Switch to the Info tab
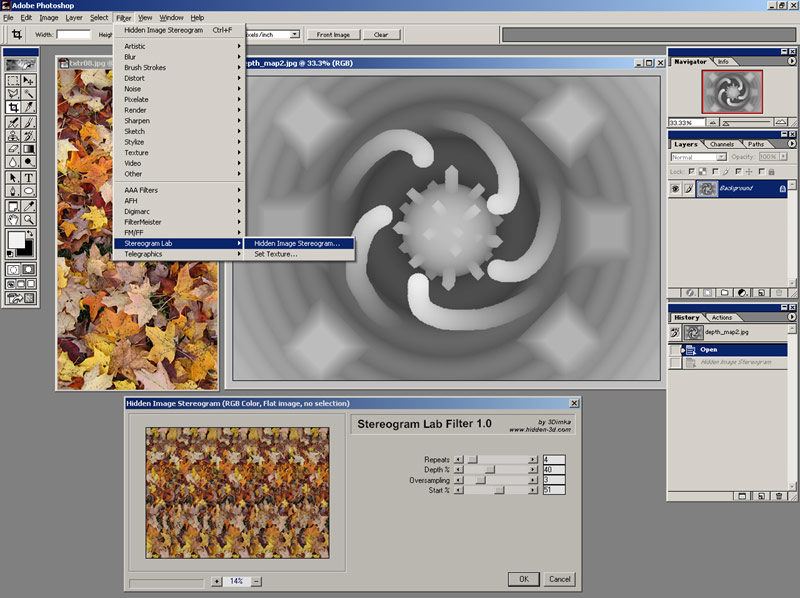Image resolution: width=800 pixels, height=598 pixels. [723, 62]
